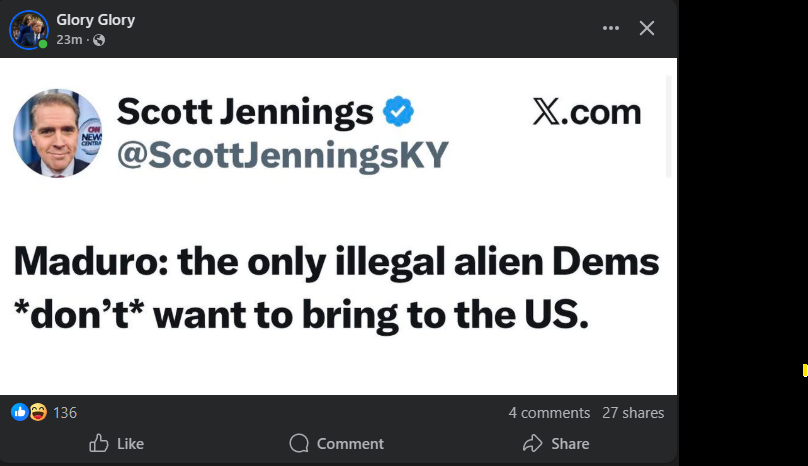This screenshot has height=466, width=808.
Task: Click the blue verified checkmark badge
Action: 399,112
